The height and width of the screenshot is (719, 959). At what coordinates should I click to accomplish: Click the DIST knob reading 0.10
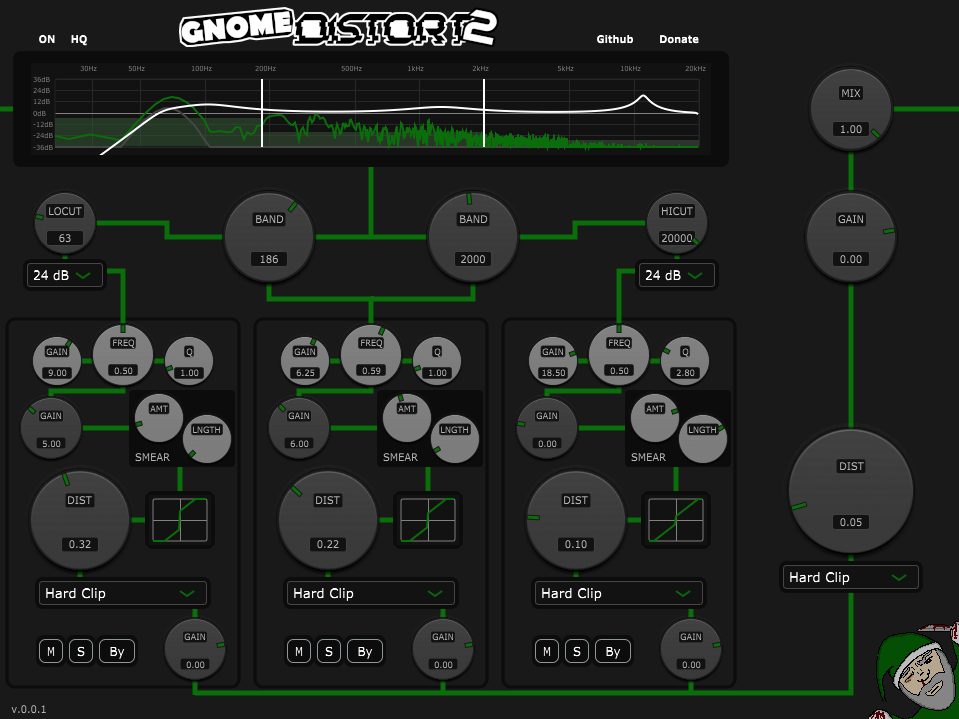[x=576, y=520]
